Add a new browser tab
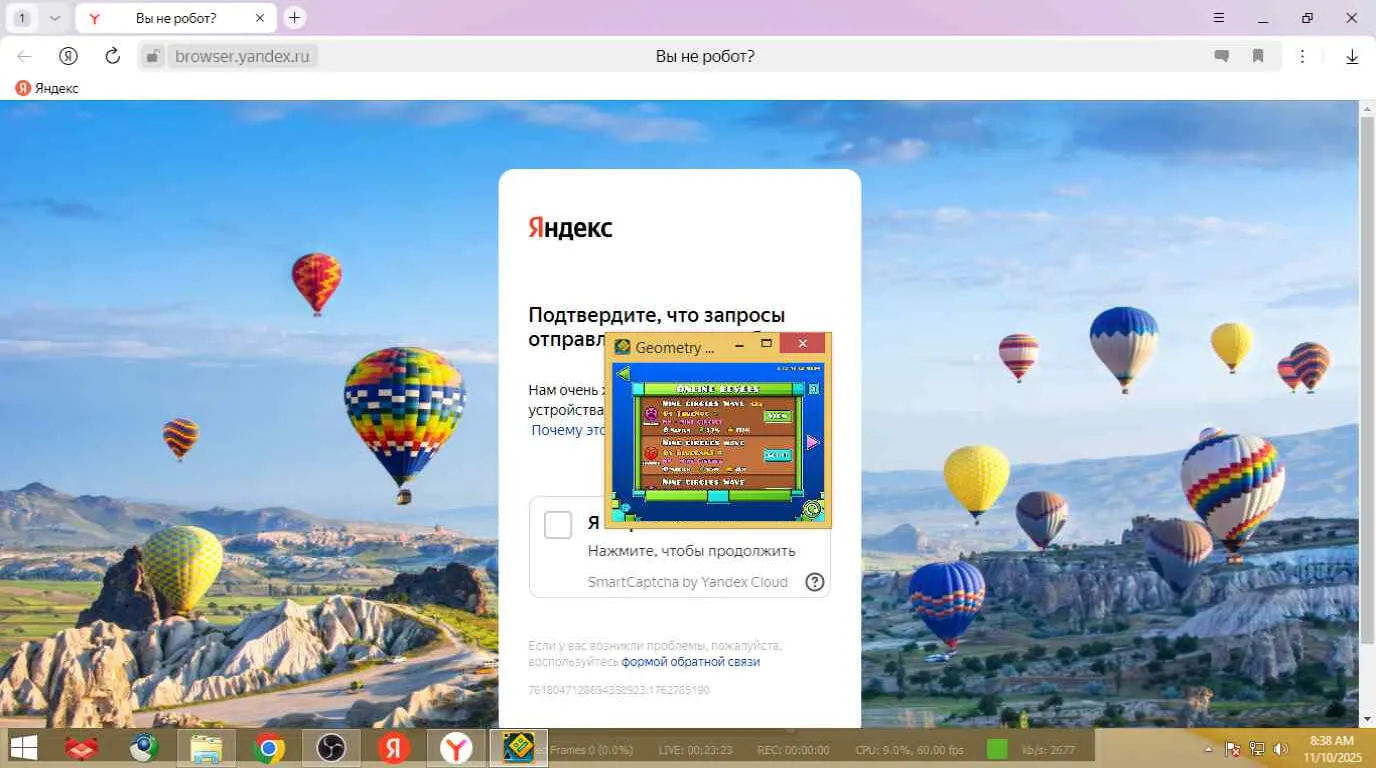Viewport: 1376px width, 768px height. point(294,17)
